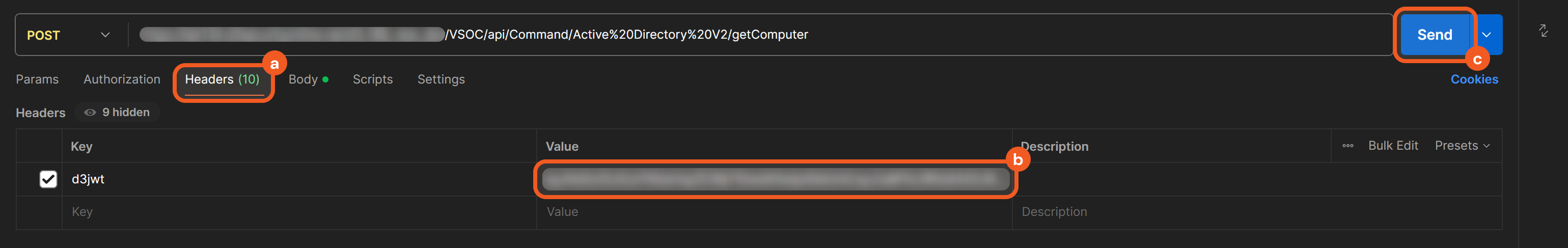Open the Send options dropdown arrow

tap(1487, 35)
